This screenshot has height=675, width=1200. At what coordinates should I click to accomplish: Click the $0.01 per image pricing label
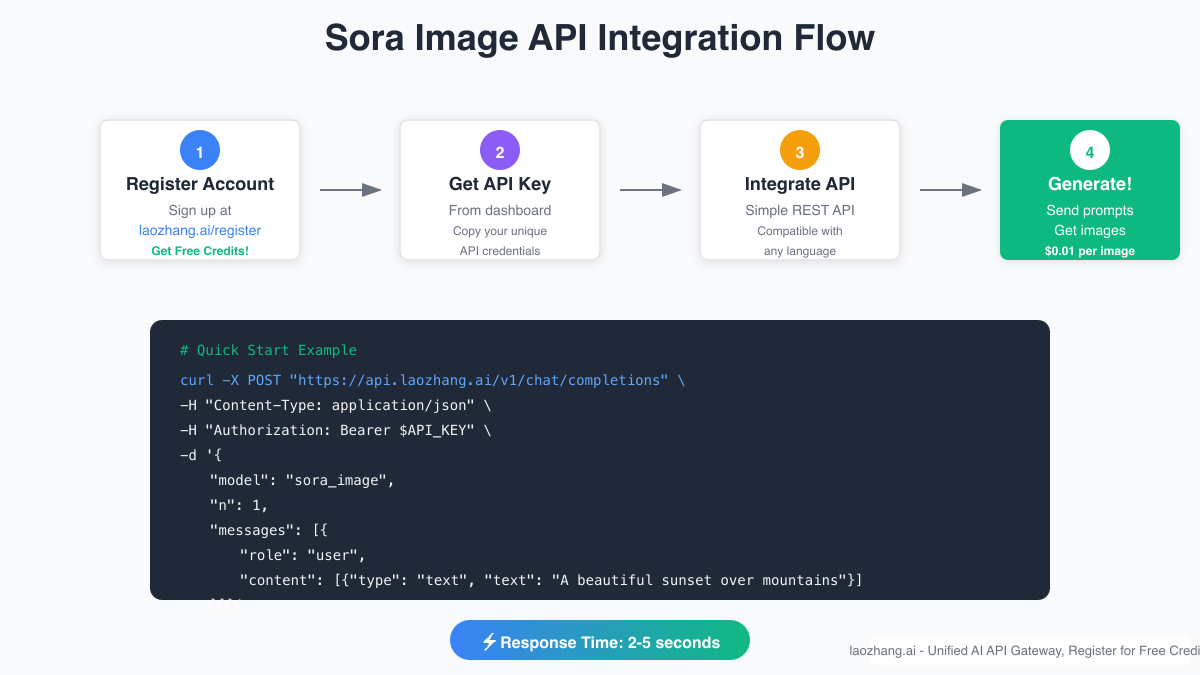coord(1089,251)
